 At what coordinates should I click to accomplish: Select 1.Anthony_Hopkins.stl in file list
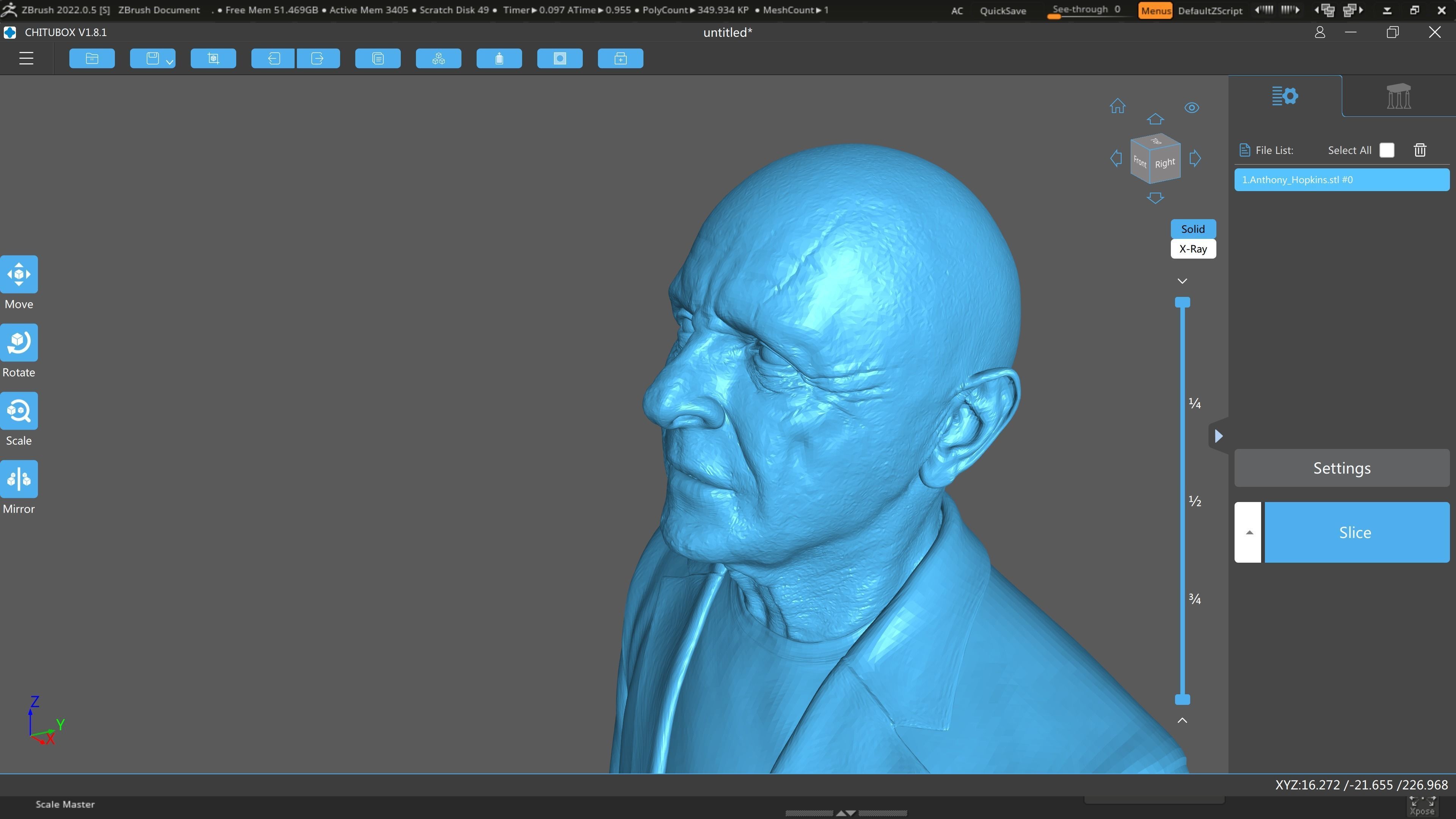coord(1342,180)
